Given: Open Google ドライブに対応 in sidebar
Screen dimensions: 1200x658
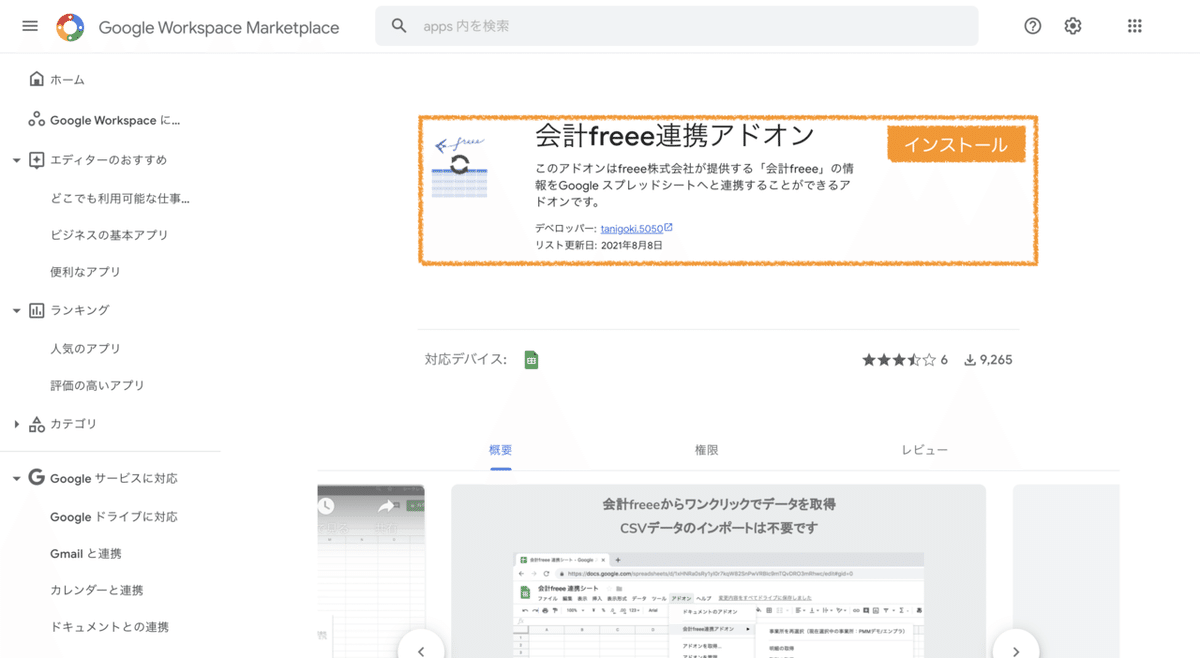Looking at the screenshot, I should (x=114, y=517).
